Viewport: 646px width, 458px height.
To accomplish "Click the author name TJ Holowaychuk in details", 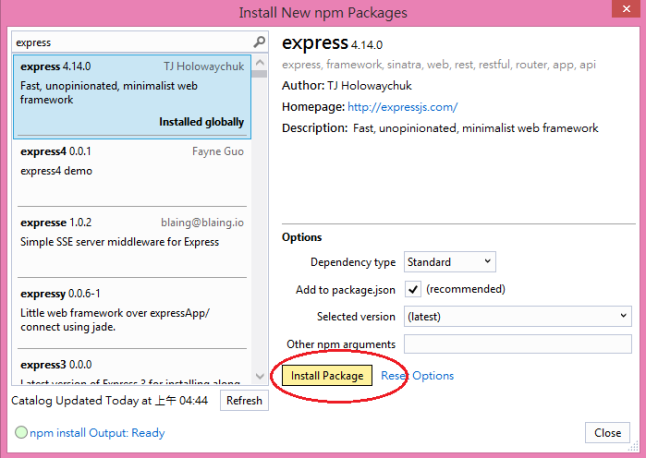I will (x=369, y=86).
